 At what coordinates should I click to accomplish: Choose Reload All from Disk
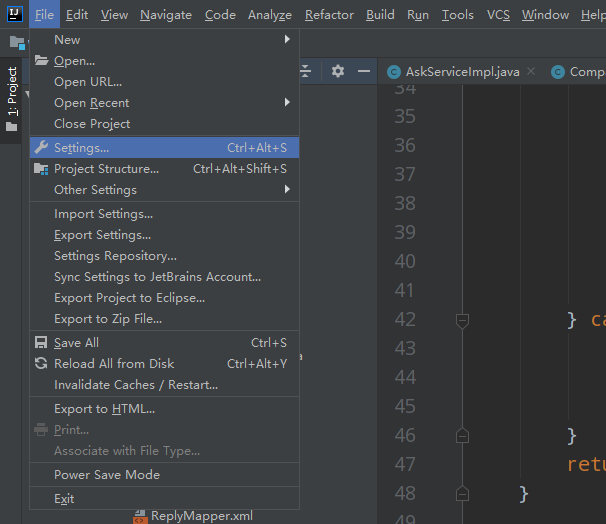[164, 363]
